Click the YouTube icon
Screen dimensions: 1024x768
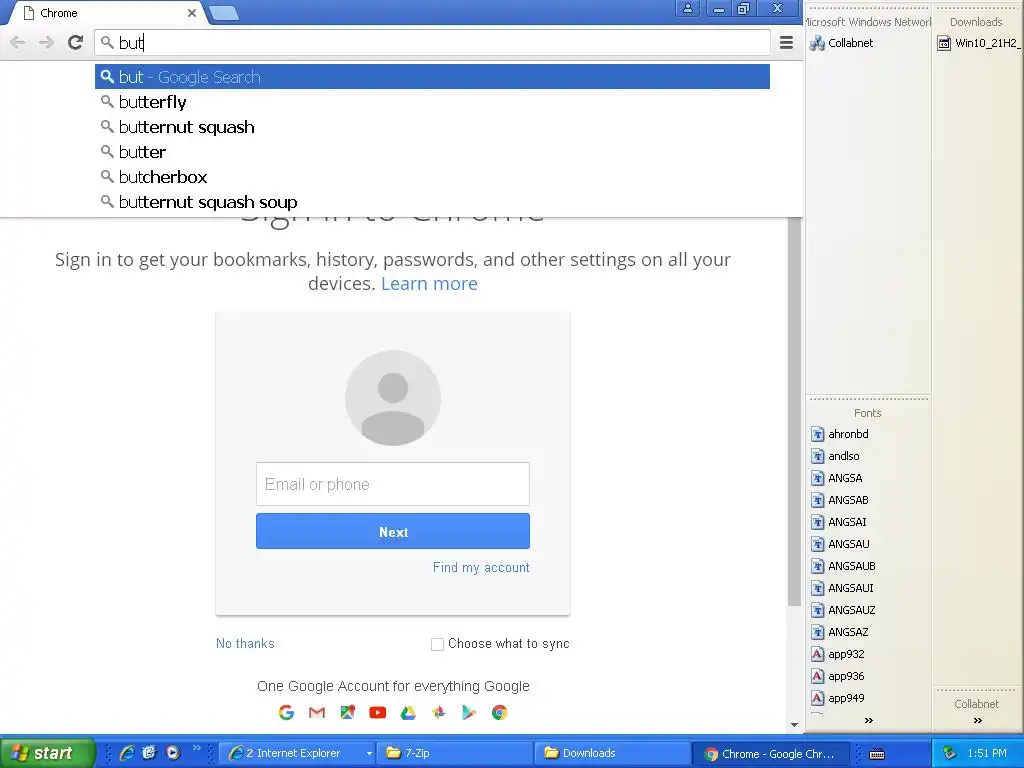click(x=377, y=712)
